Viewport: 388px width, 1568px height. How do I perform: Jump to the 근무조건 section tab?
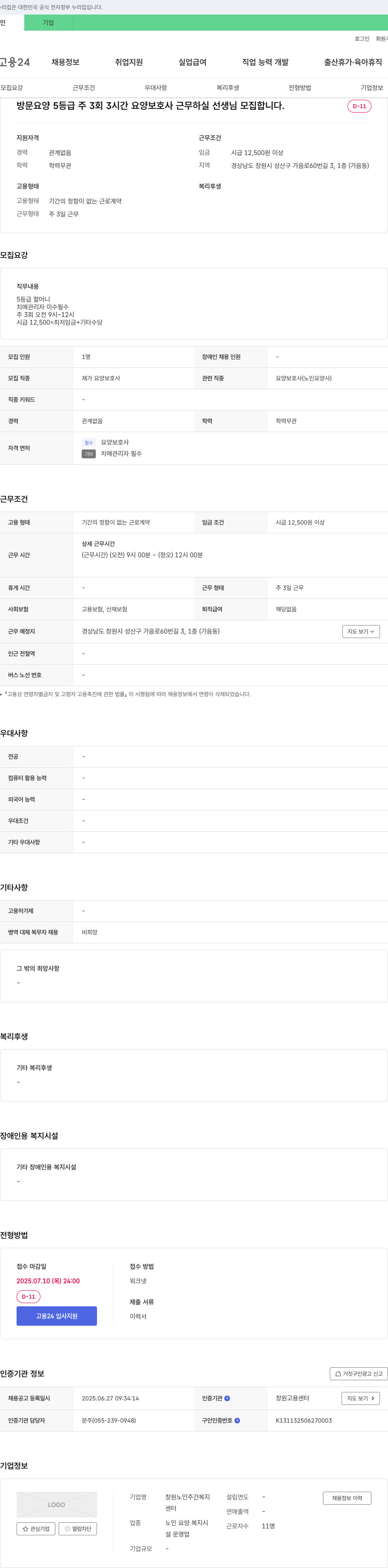pos(83,88)
